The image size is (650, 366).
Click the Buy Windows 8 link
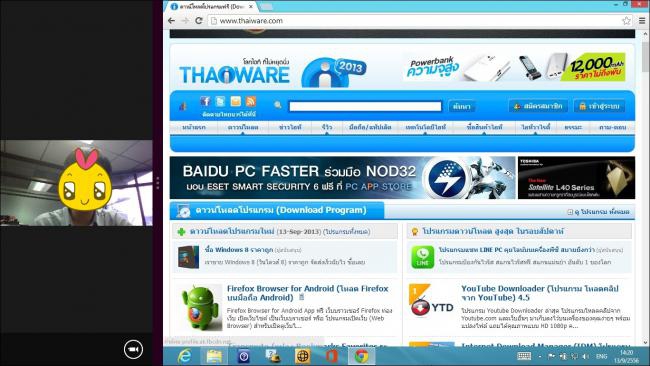pyautogui.click(x=239, y=250)
